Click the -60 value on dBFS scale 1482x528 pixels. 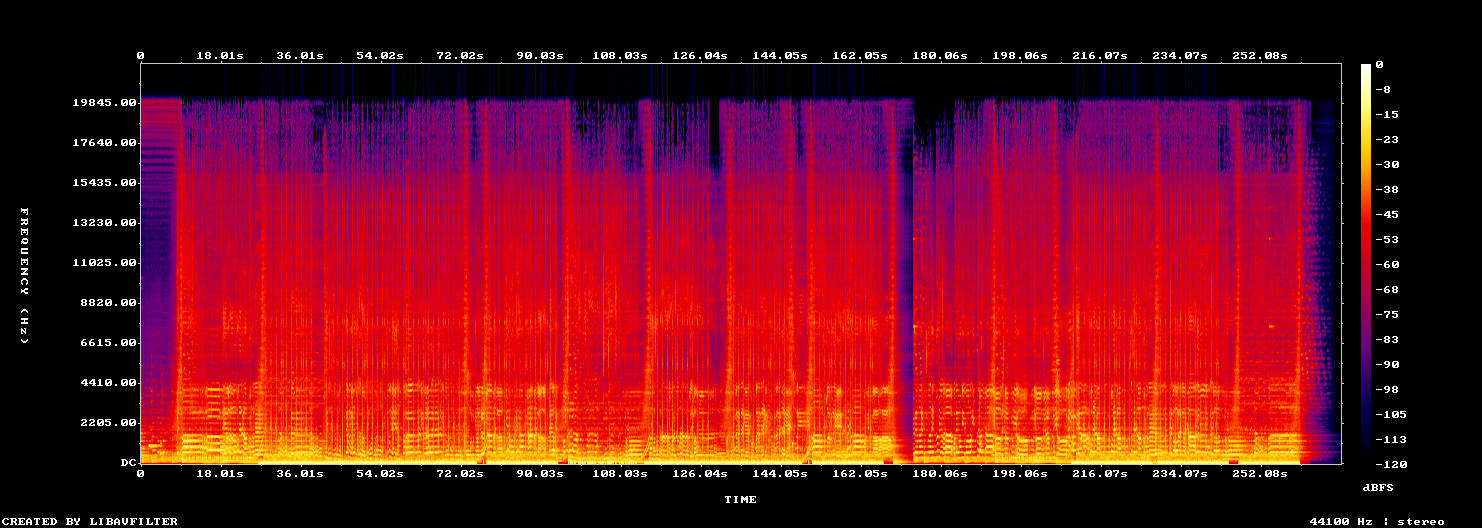click(x=1387, y=265)
